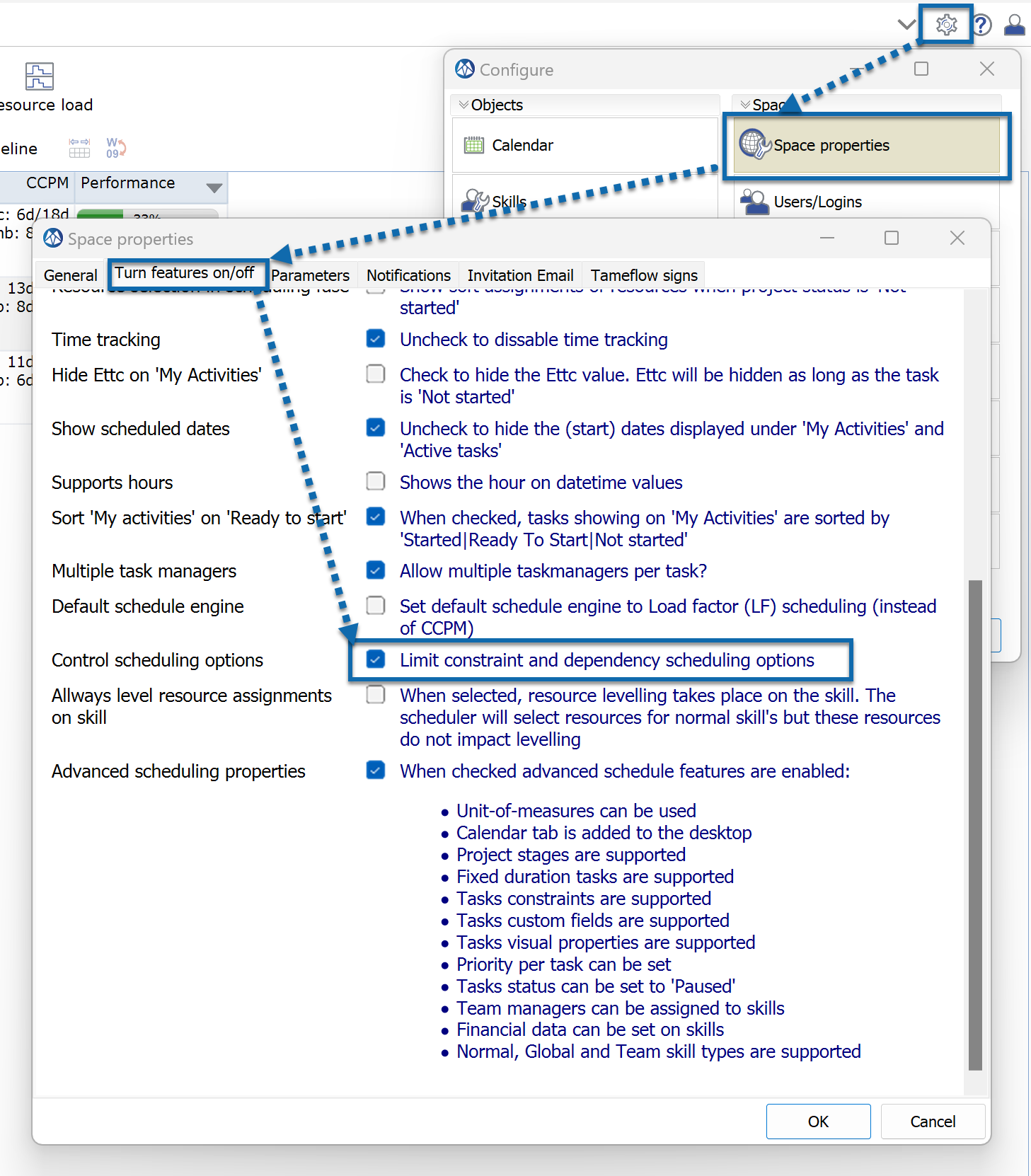
Task: Select 'Tasks constraints are supported' bullet
Action: [584, 899]
